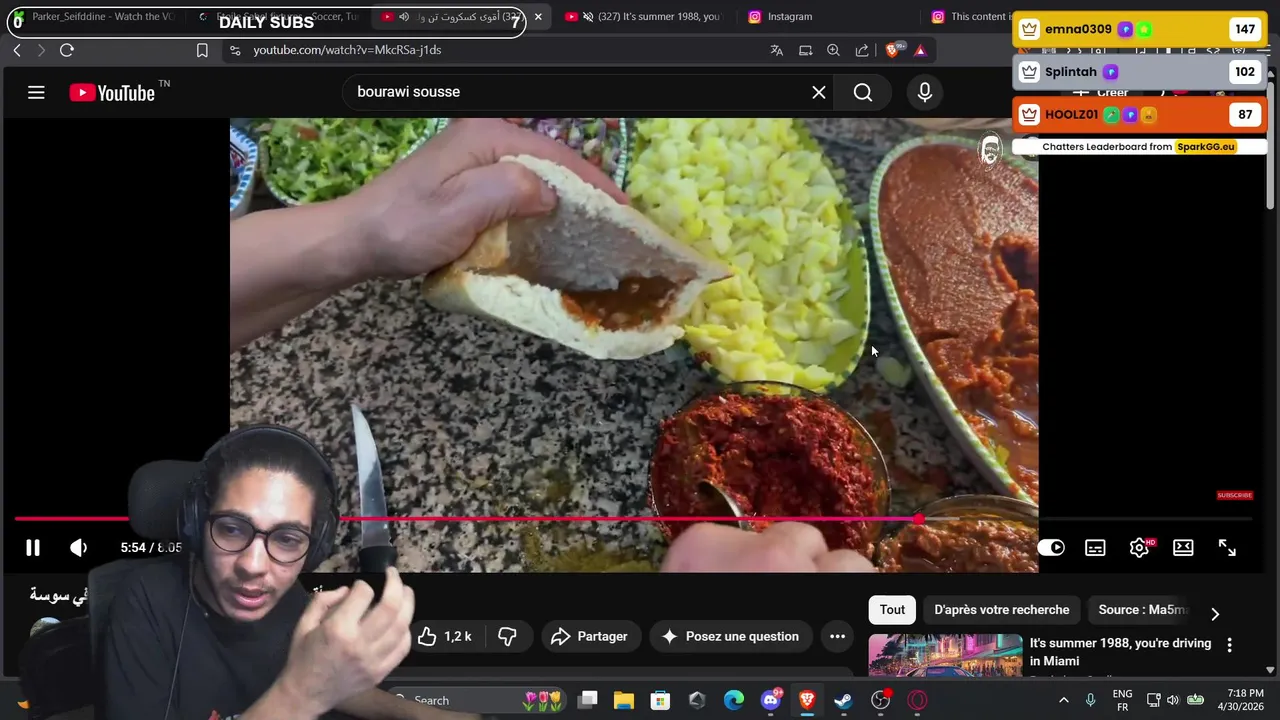Switch to the This content tab
1280x720 pixels.
[970, 17]
